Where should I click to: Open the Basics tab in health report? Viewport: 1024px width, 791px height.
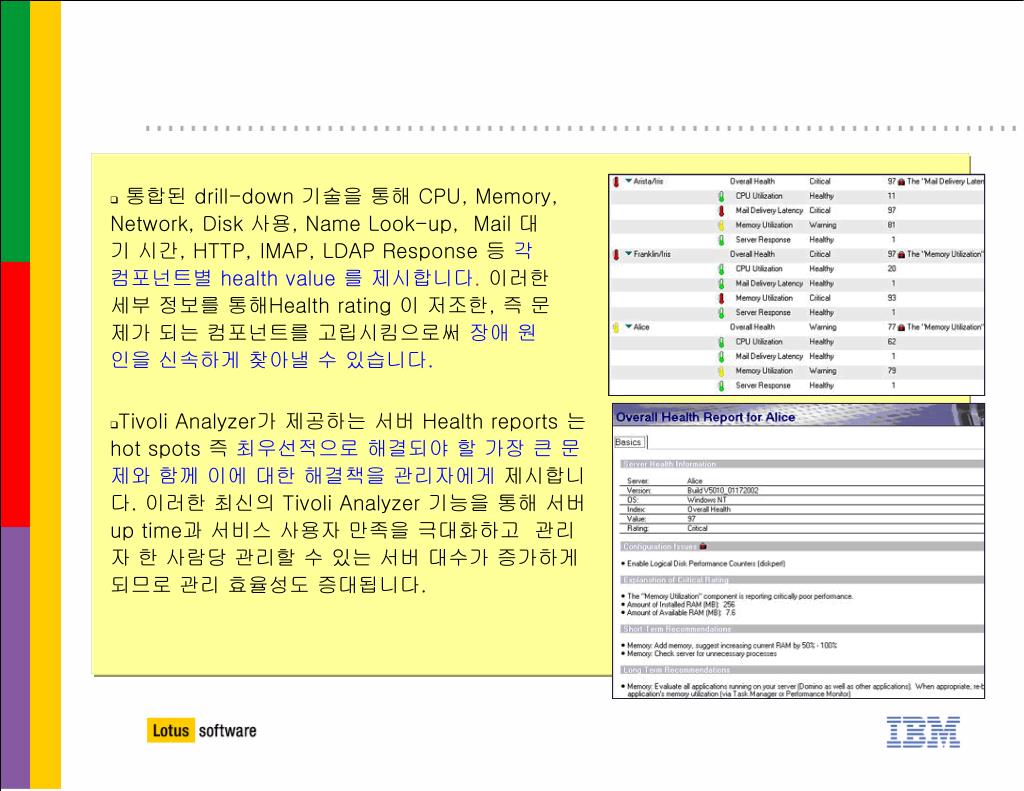pyautogui.click(x=628, y=442)
